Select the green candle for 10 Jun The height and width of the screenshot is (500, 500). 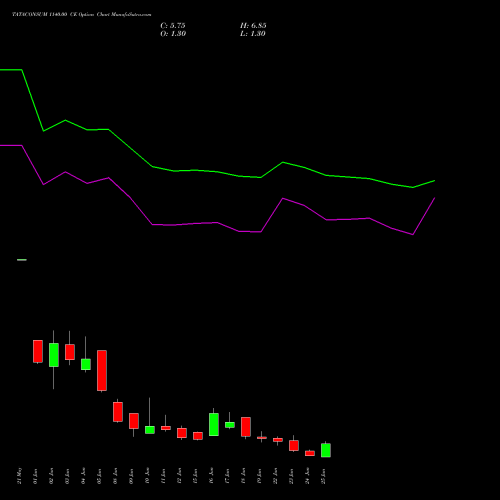point(150,430)
